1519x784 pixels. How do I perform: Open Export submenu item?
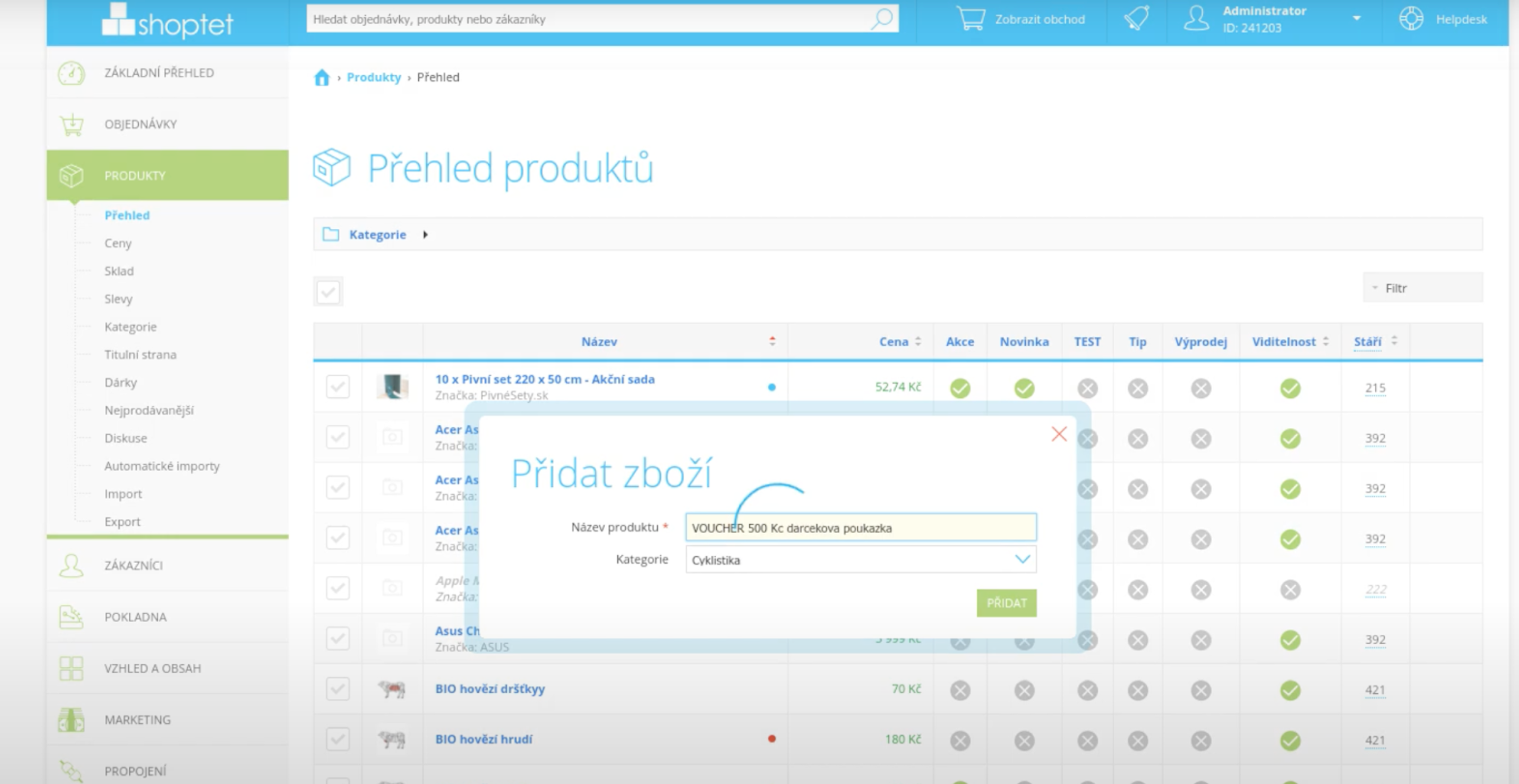point(122,522)
